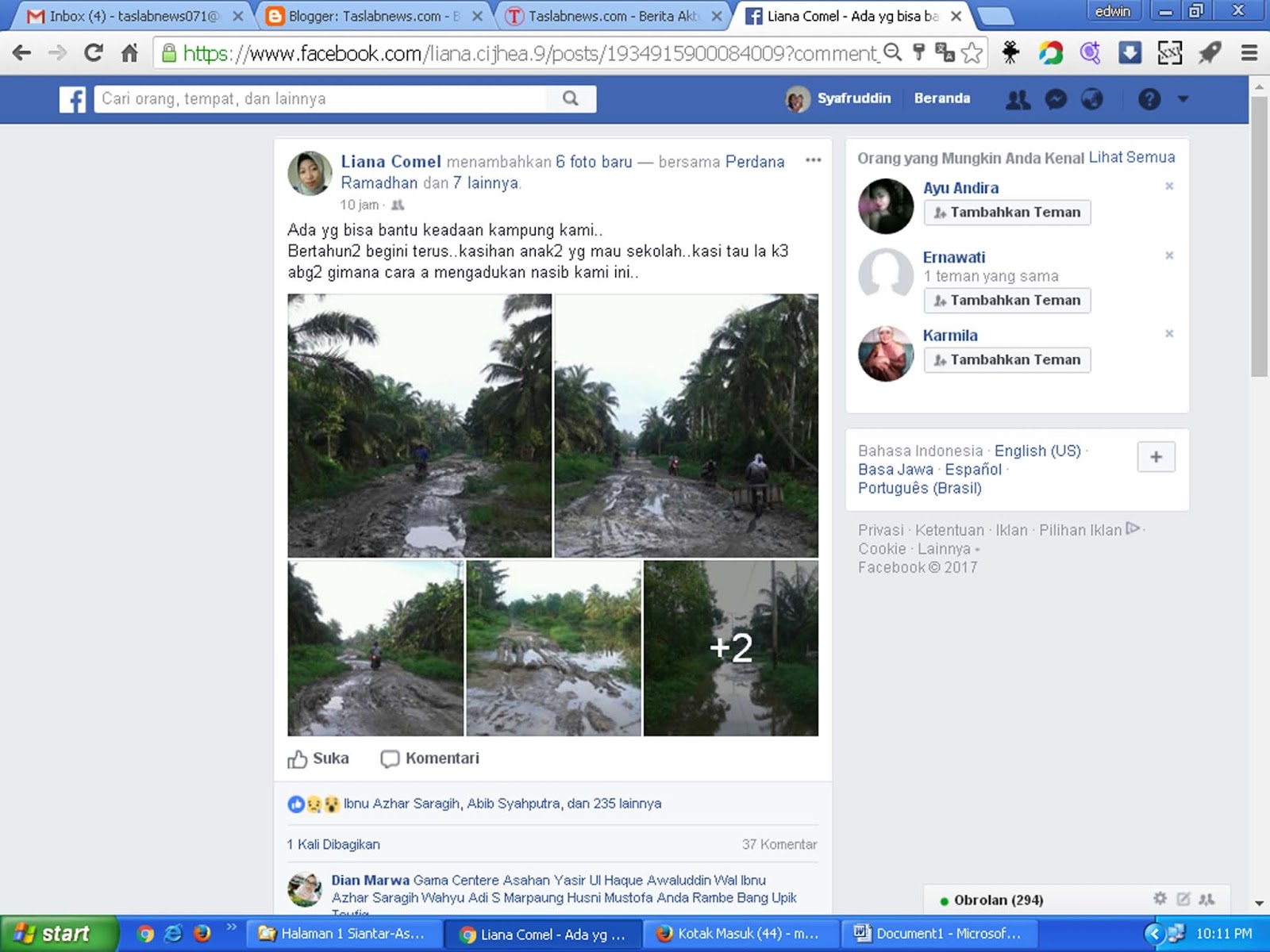Open the +2 photo thumbnail to see more photos

730,648
